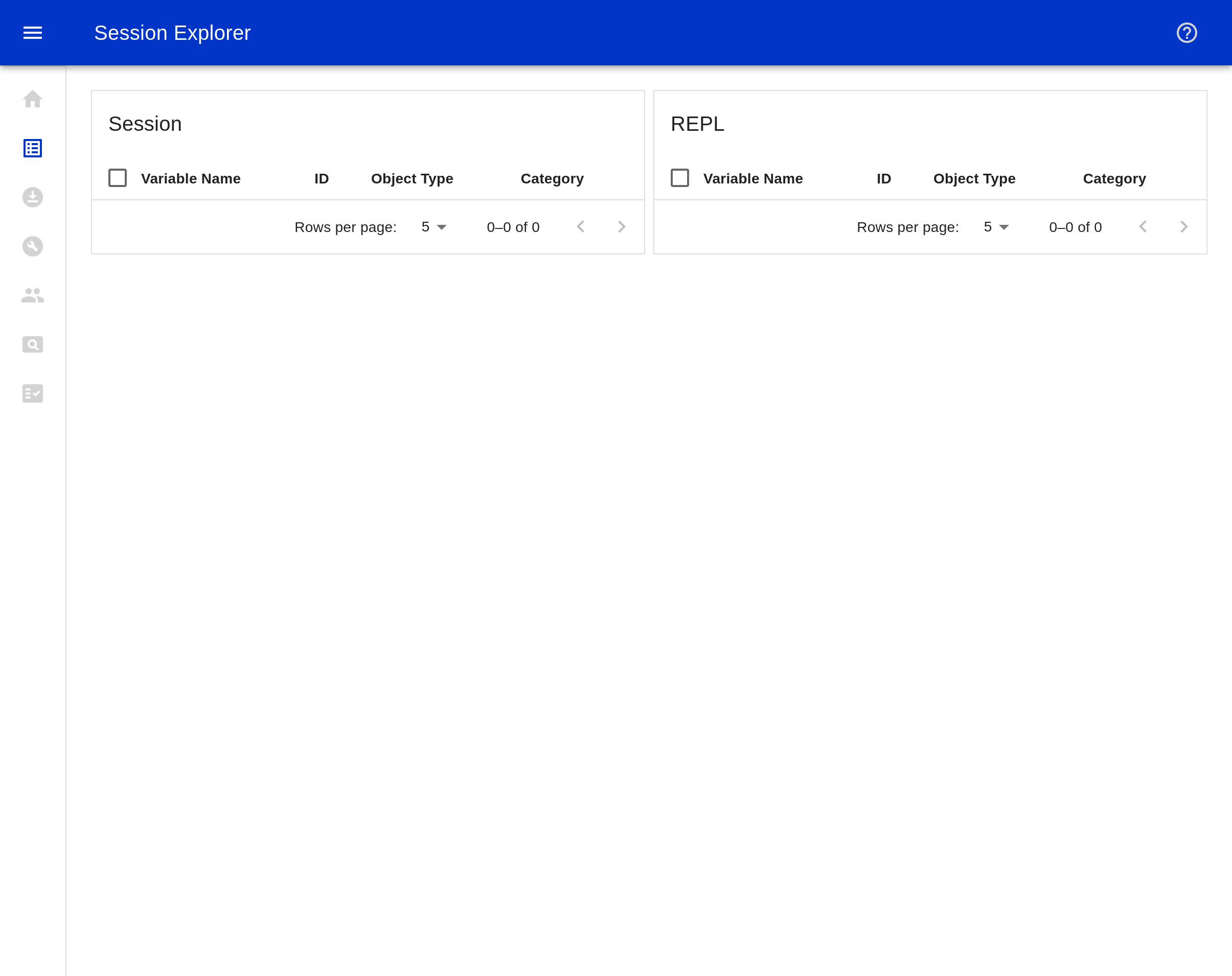Expand Session rows per page dropdown

pyautogui.click(x=434, y=227)
